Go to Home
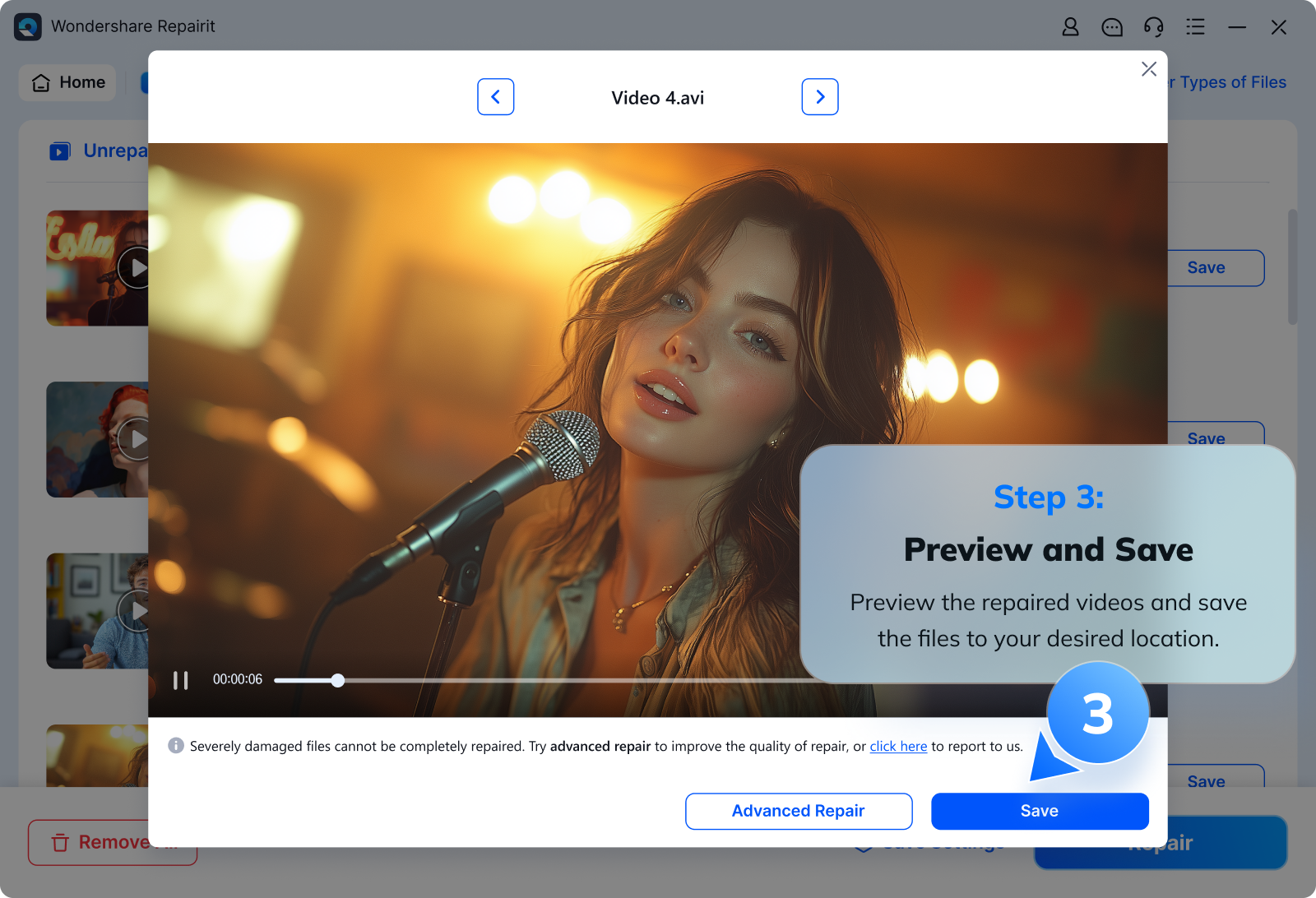 coord(68,82)
